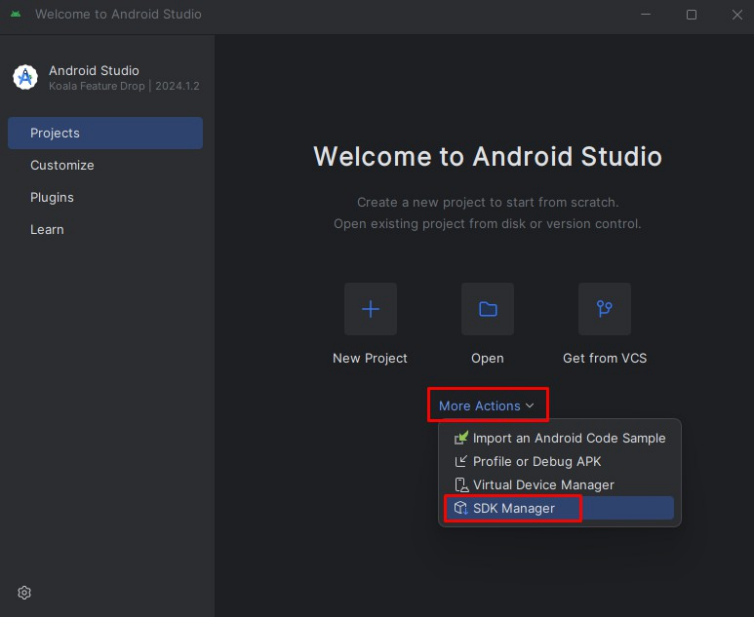The height and width of the screenshot is (618, 754).
Task: Click the New Project plus icon
Action: point(370,309)
